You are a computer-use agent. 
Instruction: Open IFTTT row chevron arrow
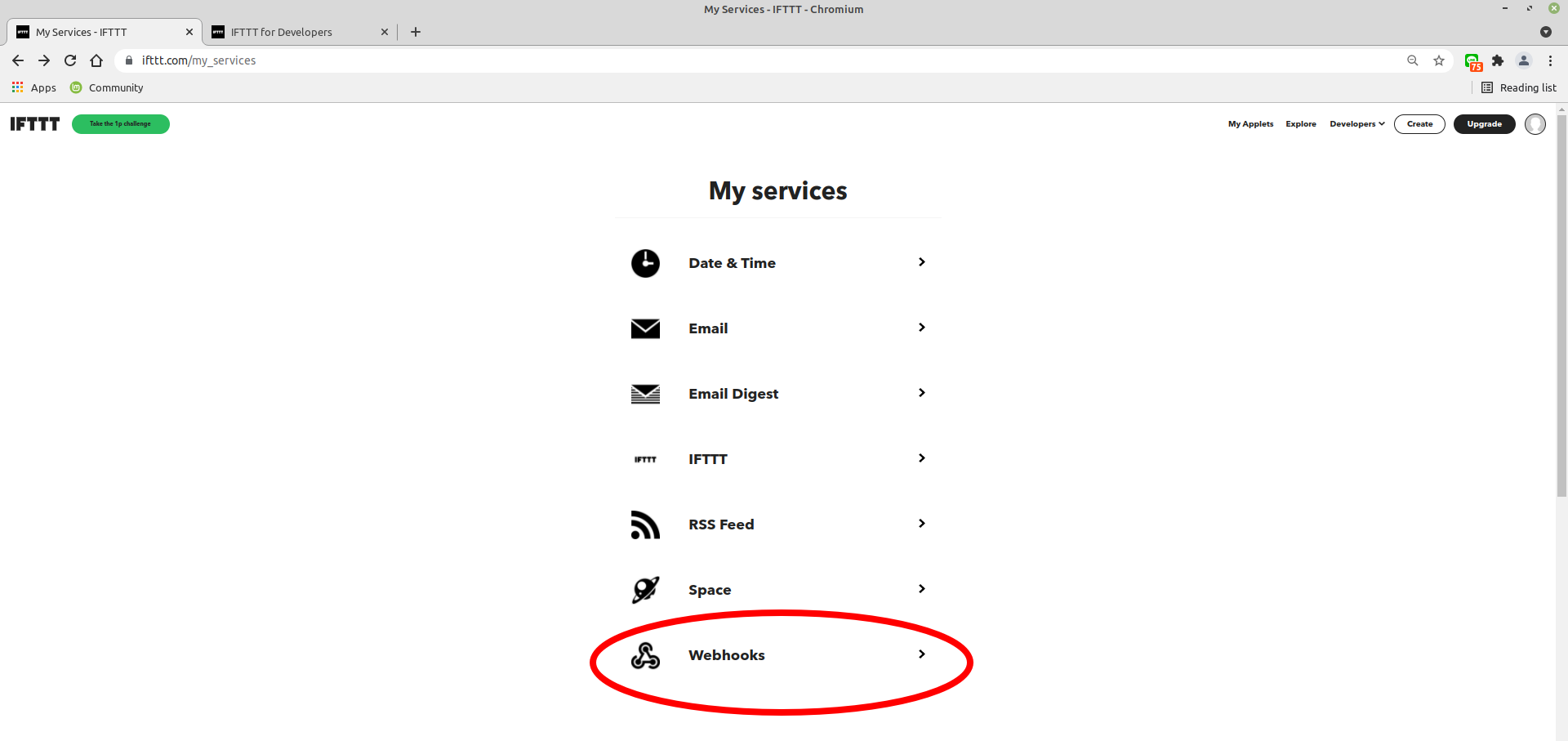point(921,458)
